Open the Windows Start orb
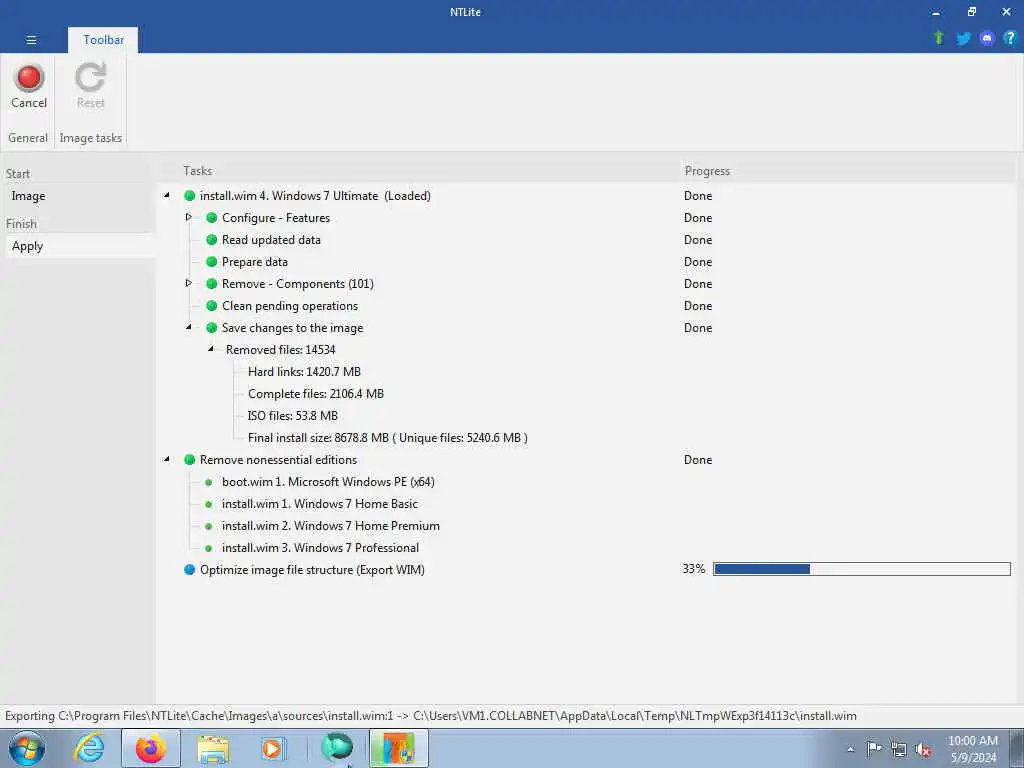 27,748
